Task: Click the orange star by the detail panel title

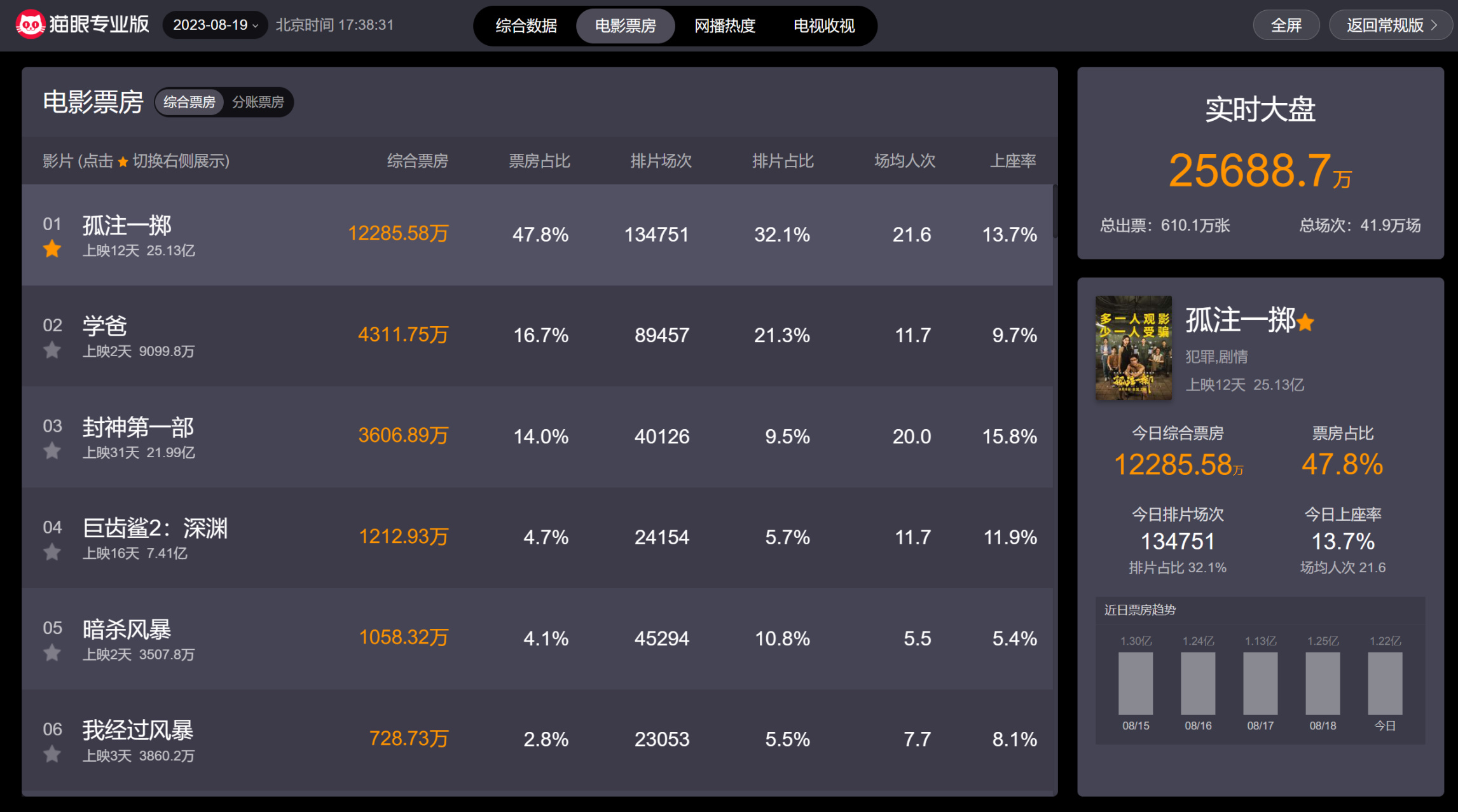Action: point(1305,322)
